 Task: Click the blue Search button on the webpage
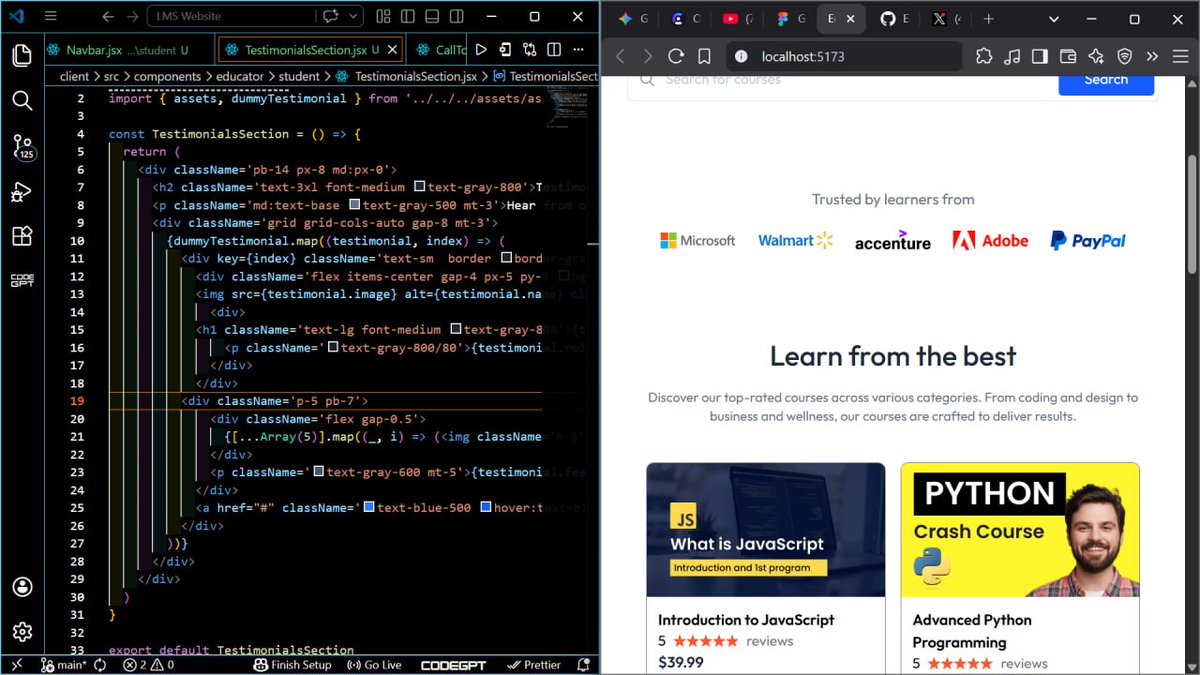(x=1105, y=81)
